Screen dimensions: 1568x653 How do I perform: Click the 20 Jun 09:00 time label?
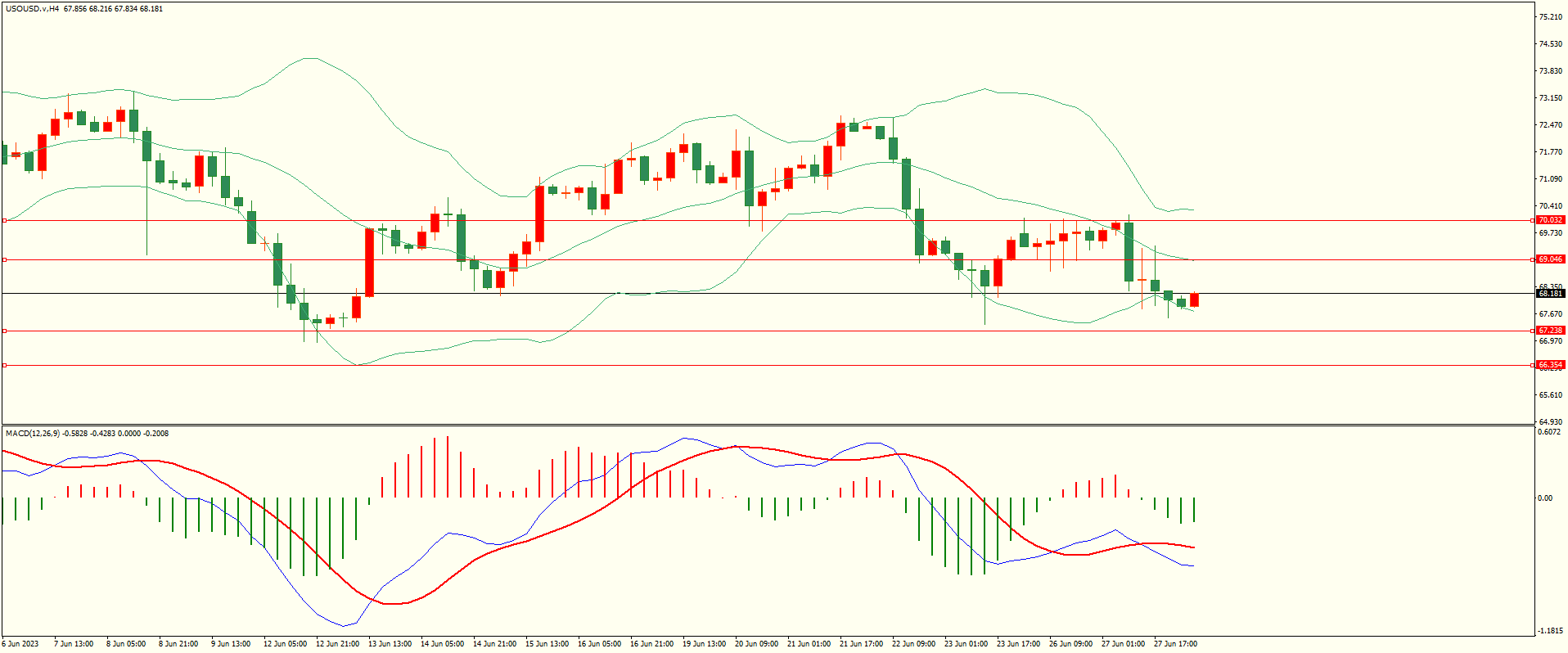(756, 644)
